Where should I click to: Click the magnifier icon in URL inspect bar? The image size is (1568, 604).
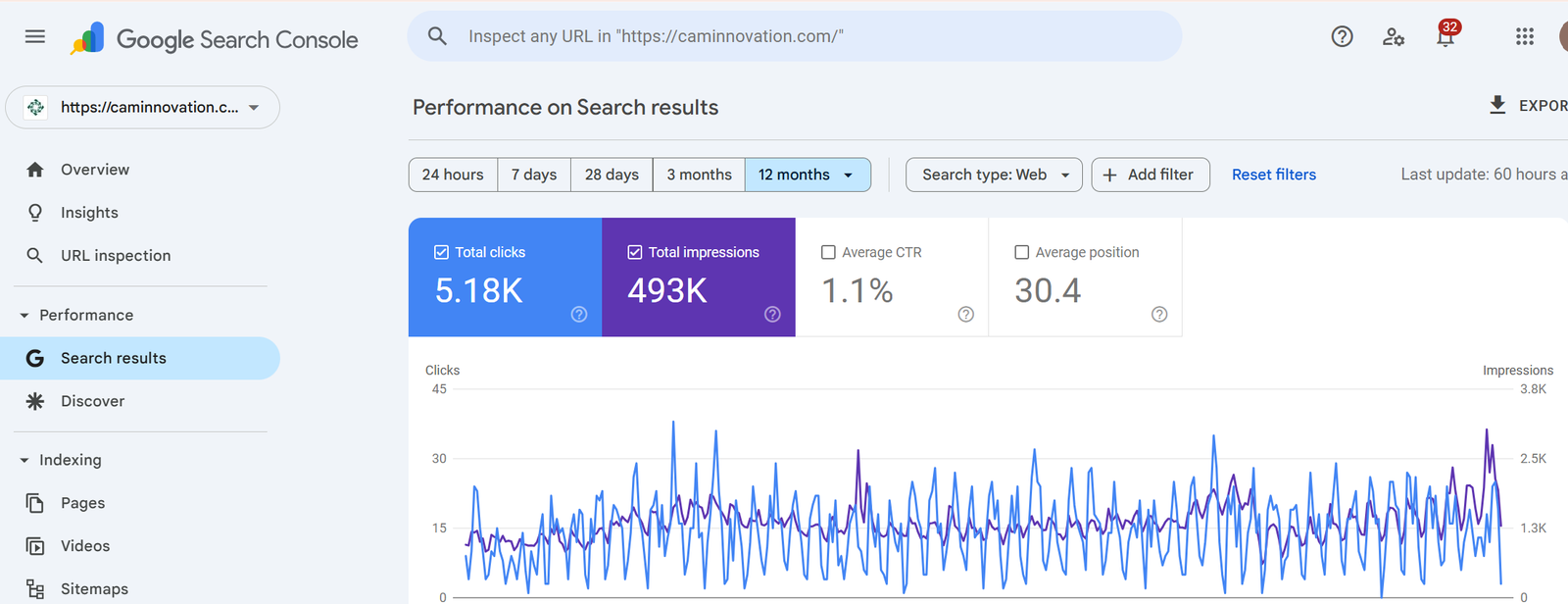(437, 36)
